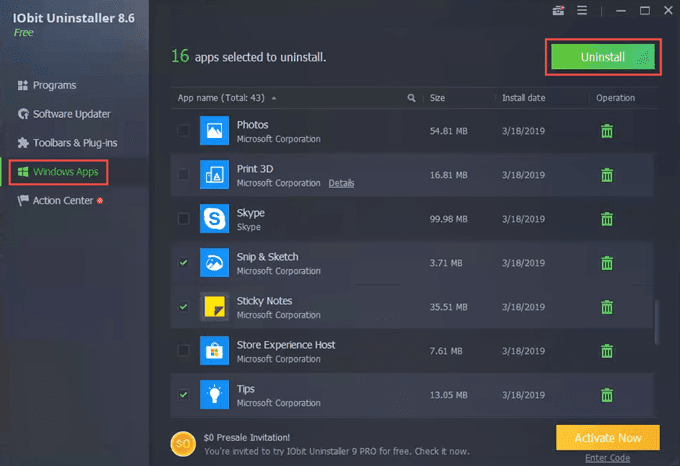Uncheck the Snip & Sketch checkbox
Image resolution: width=680 pixels, height=466 pixels.
pyautogui.click(x=183, y=262)
